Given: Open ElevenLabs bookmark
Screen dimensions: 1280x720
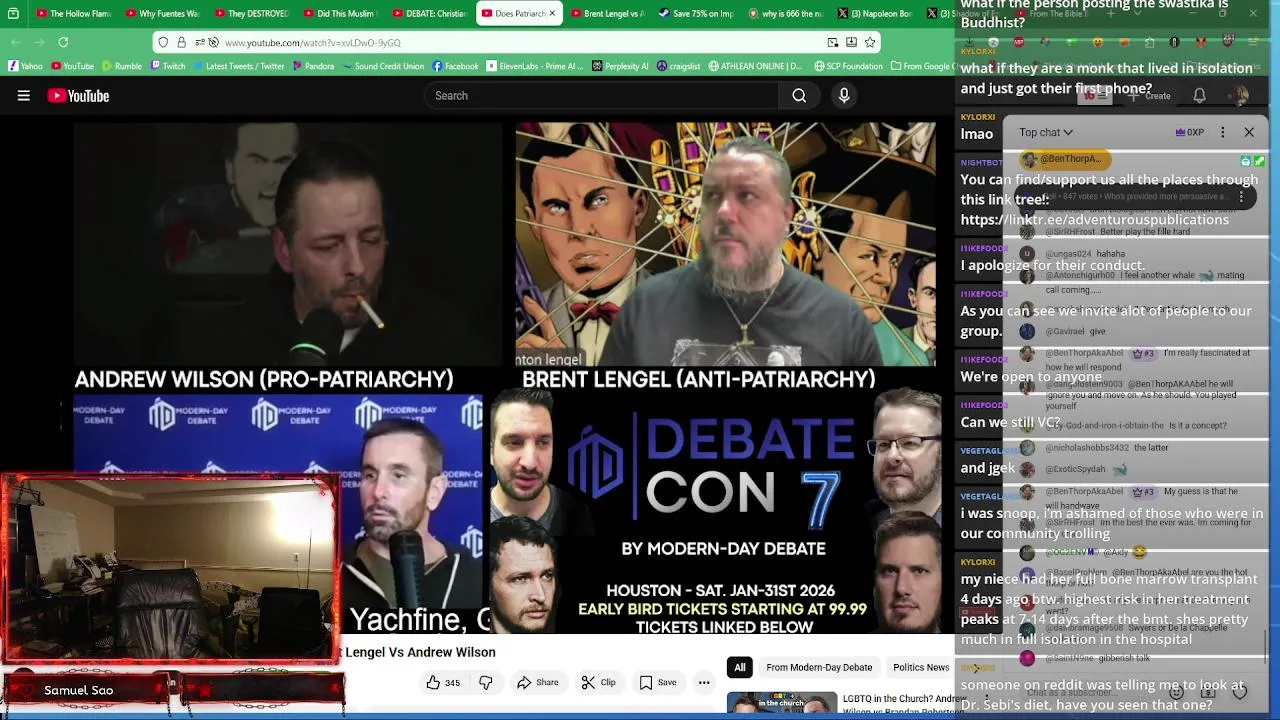Looking at the screenshot, I should pyautogui.click(x=535, y=66).
